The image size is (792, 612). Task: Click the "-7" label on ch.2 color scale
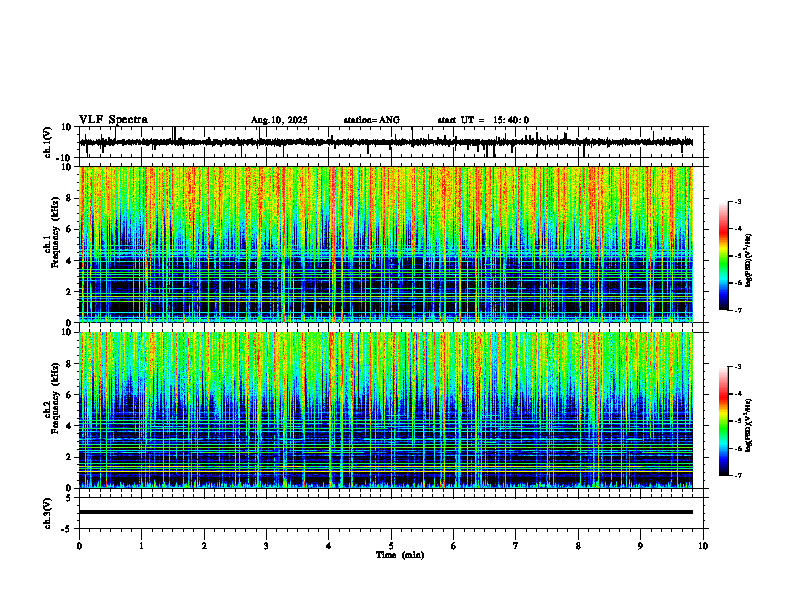pyautogui.click(x=738, y=475)
